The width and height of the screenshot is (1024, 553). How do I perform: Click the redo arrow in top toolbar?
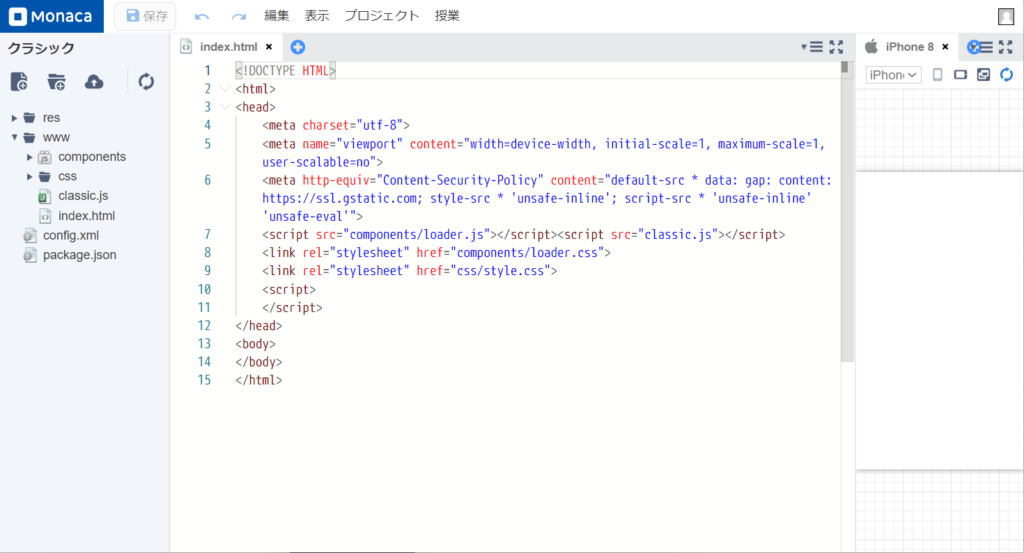tap(238, 16)
